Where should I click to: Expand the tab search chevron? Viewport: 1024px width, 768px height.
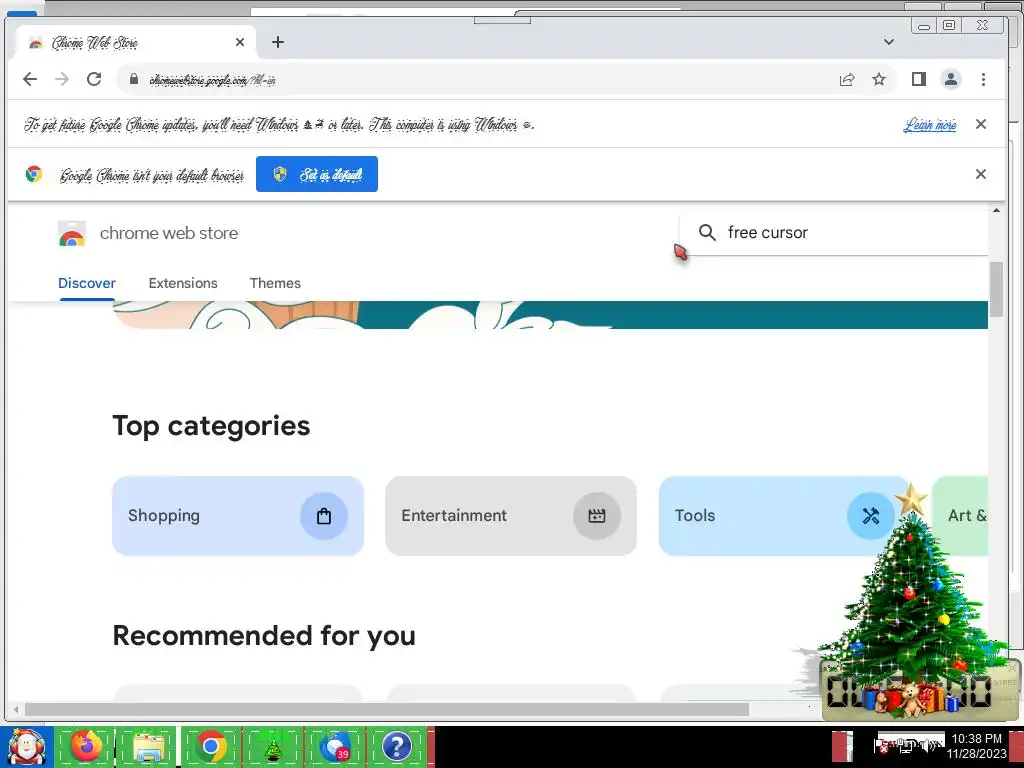(888, 42)
